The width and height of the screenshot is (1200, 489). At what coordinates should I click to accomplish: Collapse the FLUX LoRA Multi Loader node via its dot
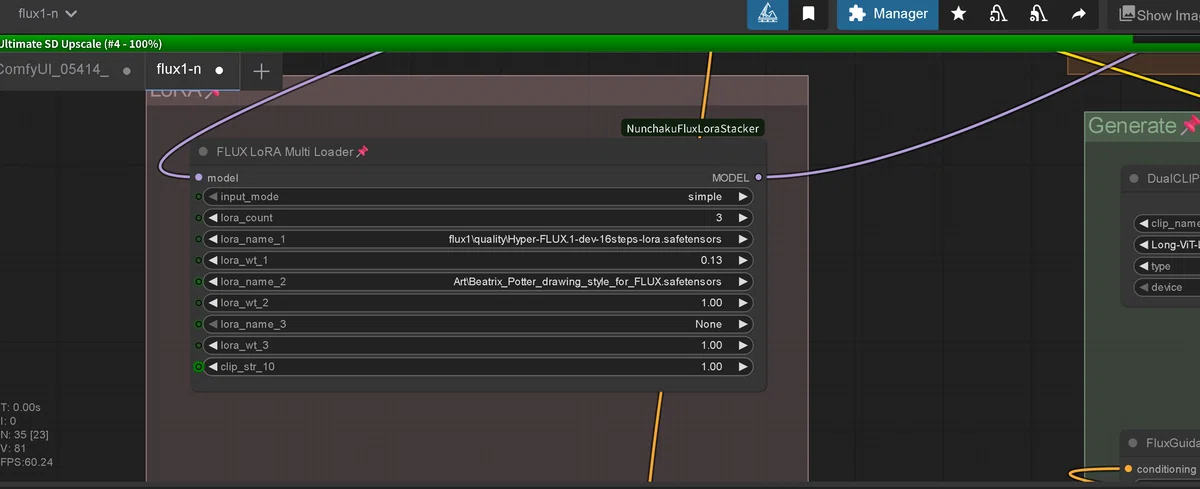click(203, 152)
